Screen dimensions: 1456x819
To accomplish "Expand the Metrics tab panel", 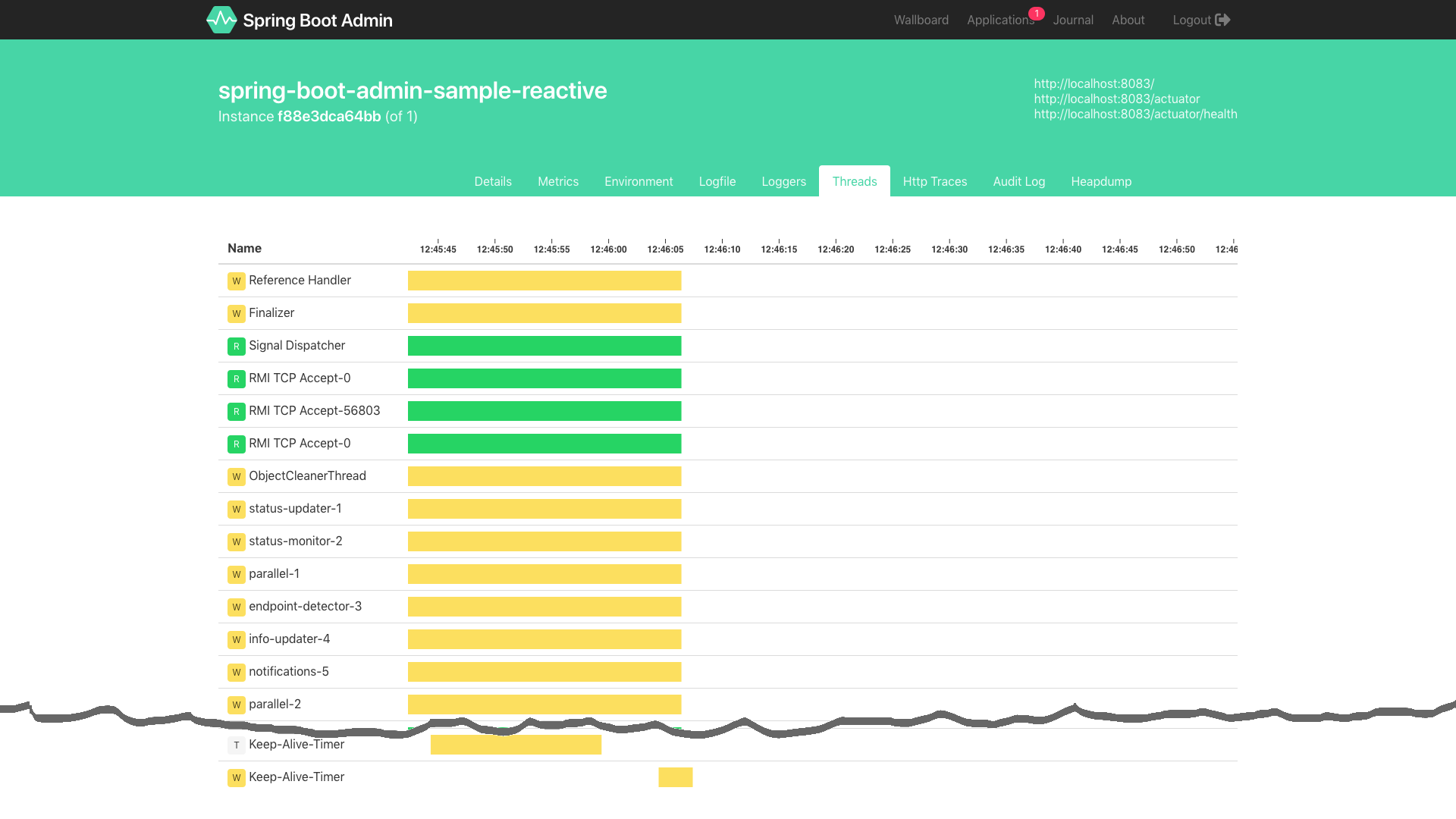I will (558, 181).
